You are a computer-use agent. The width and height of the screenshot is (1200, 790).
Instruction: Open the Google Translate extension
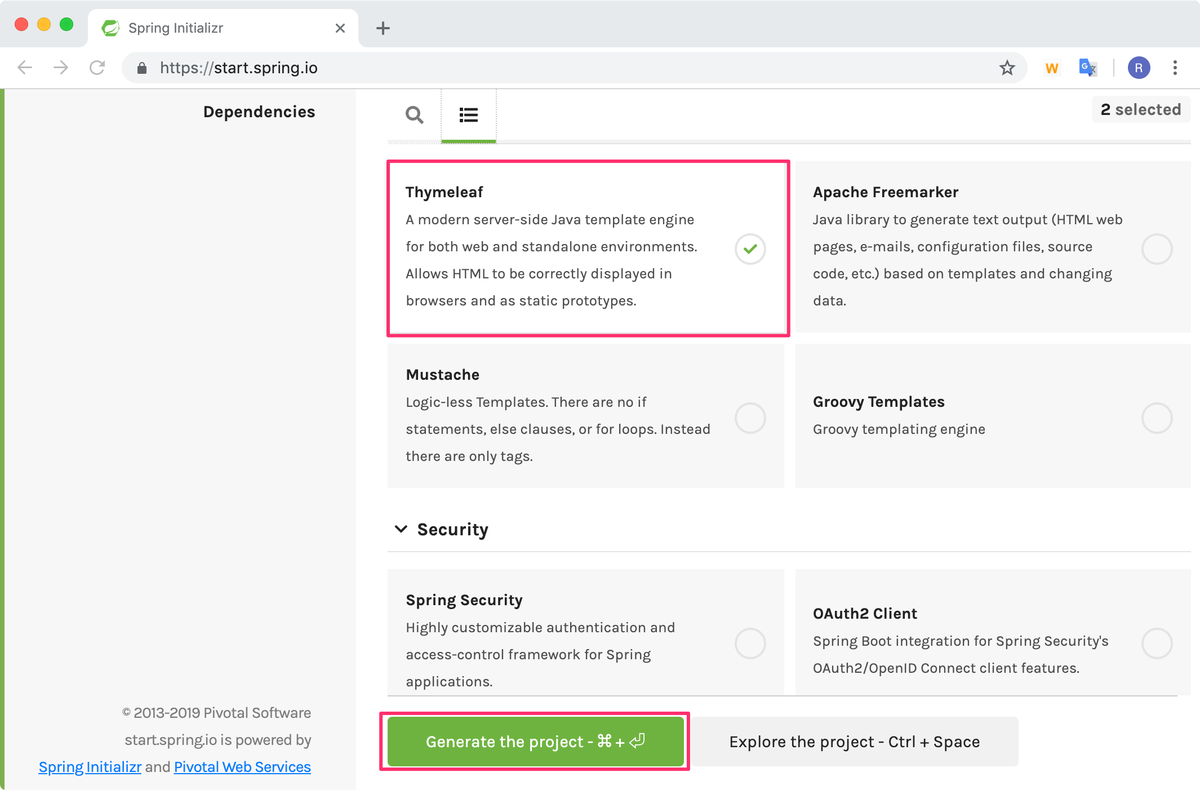(x=1088, y=68)
